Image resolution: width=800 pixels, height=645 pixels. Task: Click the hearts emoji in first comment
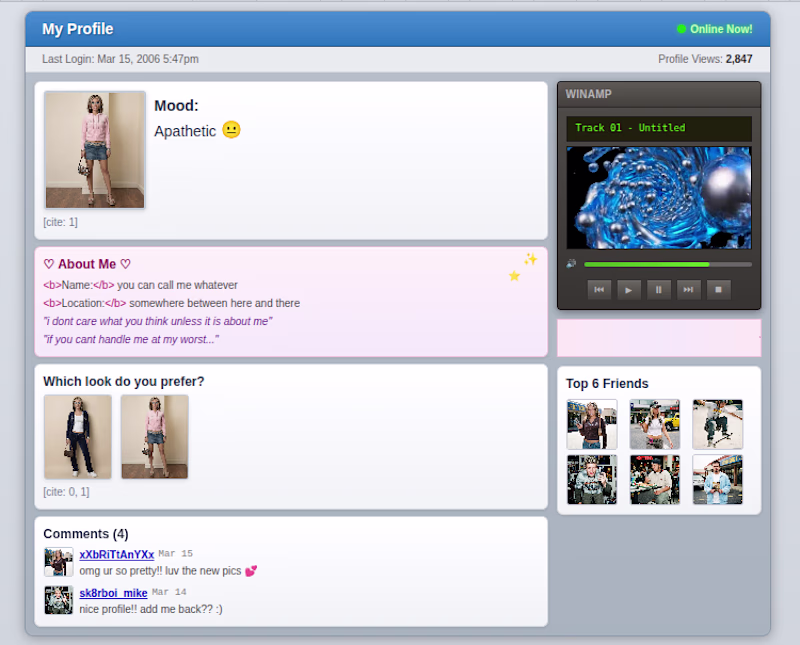click(251, 571)
